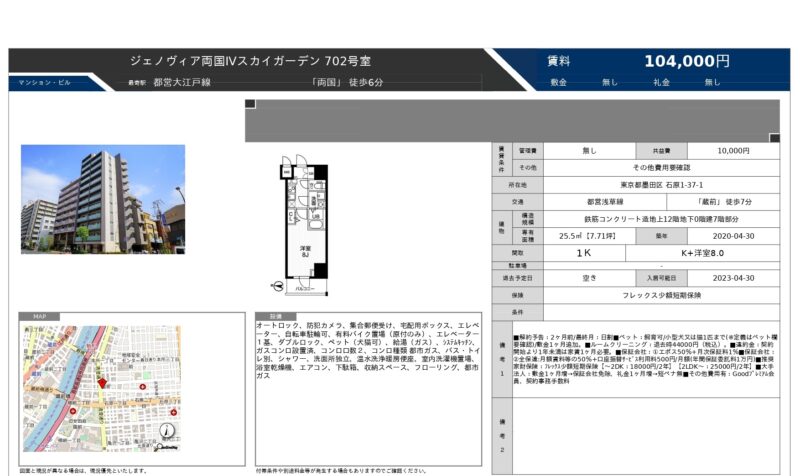Click the 築年 header cell

coord(661,236)
